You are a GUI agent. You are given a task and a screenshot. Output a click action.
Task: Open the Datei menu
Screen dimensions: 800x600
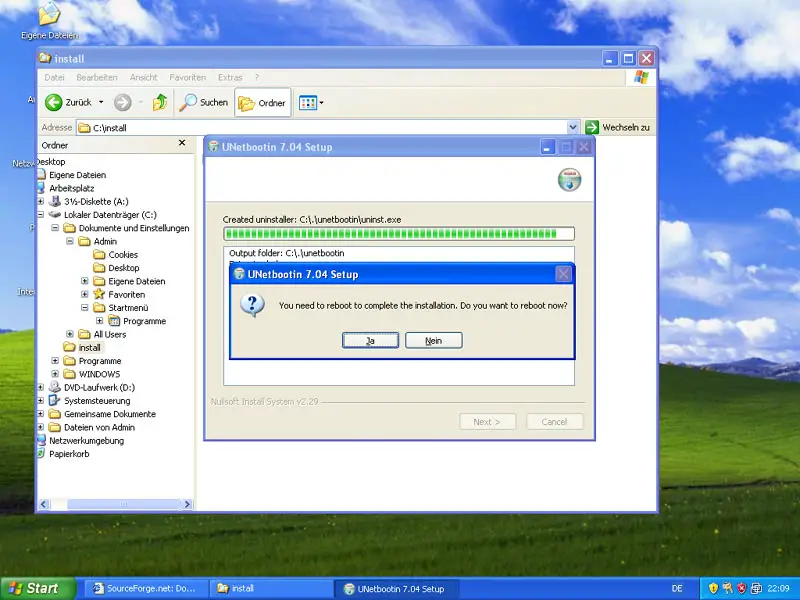click(54, 78)
